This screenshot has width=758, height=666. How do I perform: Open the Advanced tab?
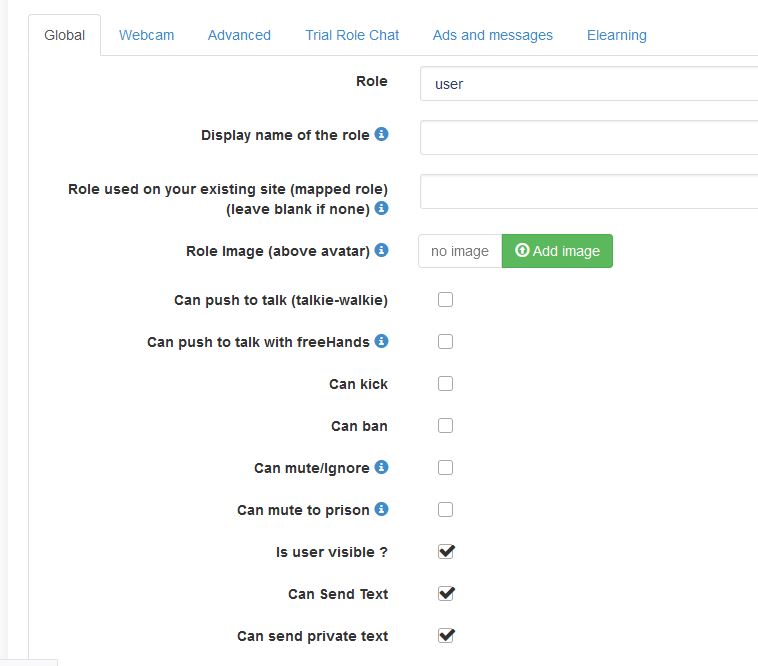239,35
